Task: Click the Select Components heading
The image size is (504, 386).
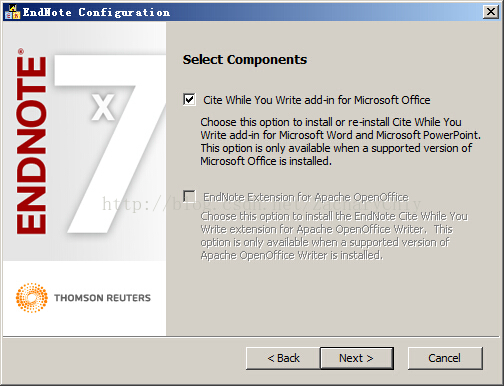Action: click(245, 60)
